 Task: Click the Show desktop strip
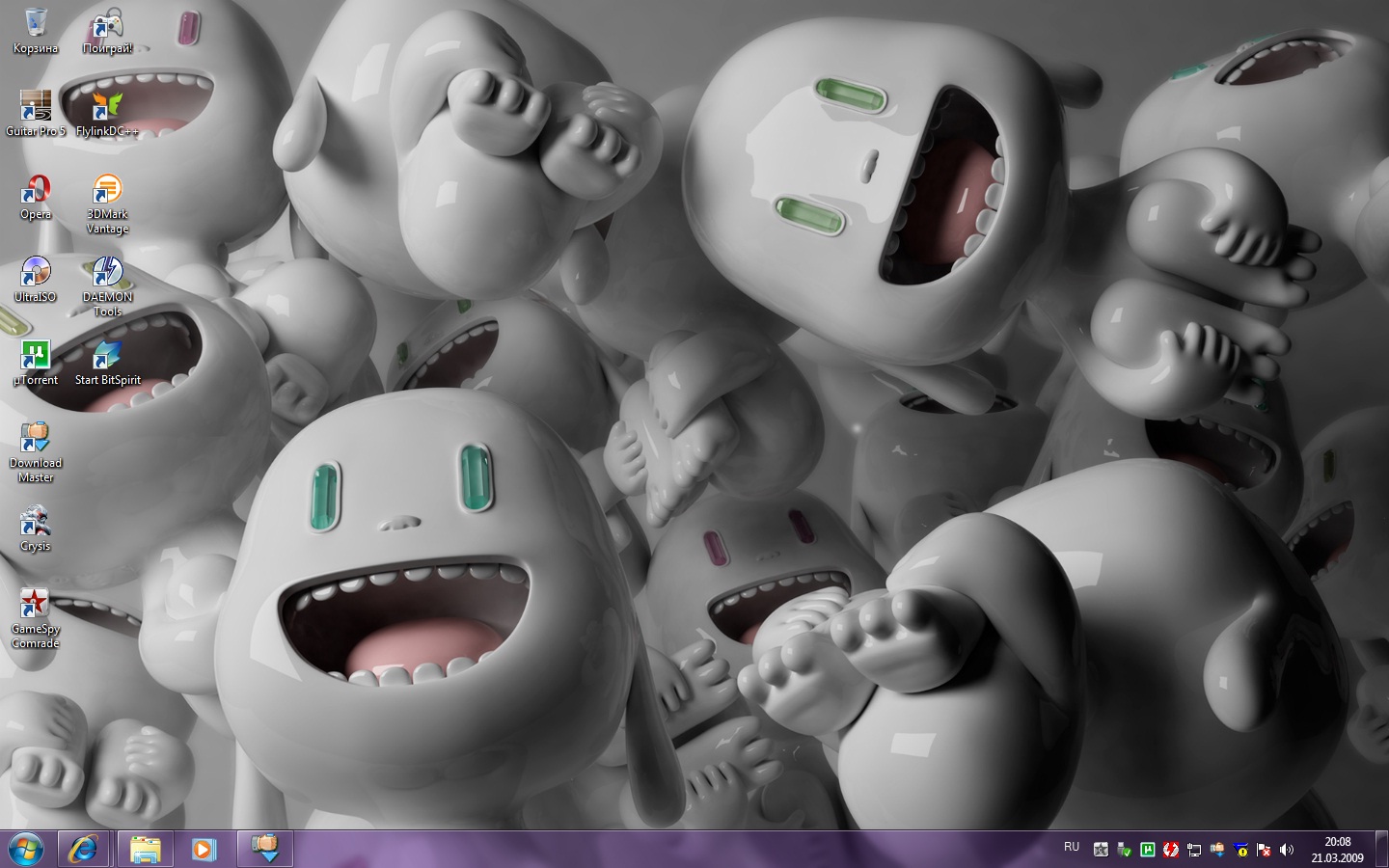[1381, 849]
